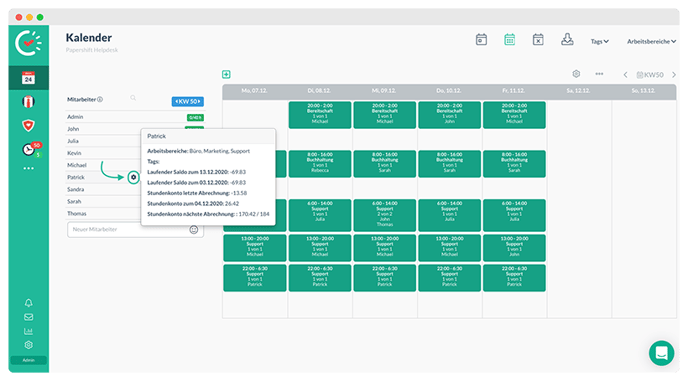688x381 pixels.
Task: Click Patrick's name in the popup header
Action: coord(157,136)
